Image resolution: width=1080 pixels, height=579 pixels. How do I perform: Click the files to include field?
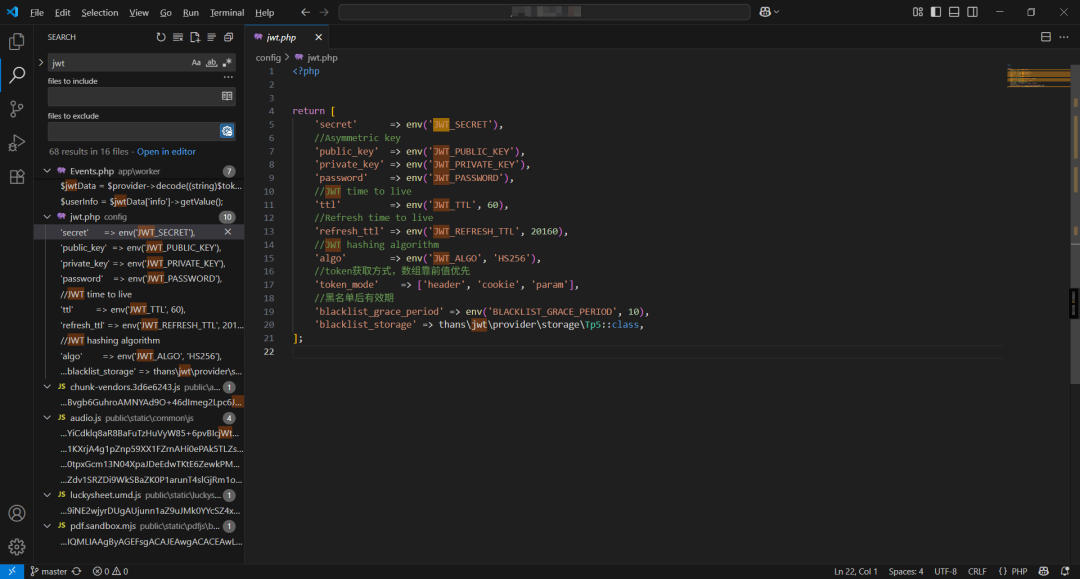(132, 96)
